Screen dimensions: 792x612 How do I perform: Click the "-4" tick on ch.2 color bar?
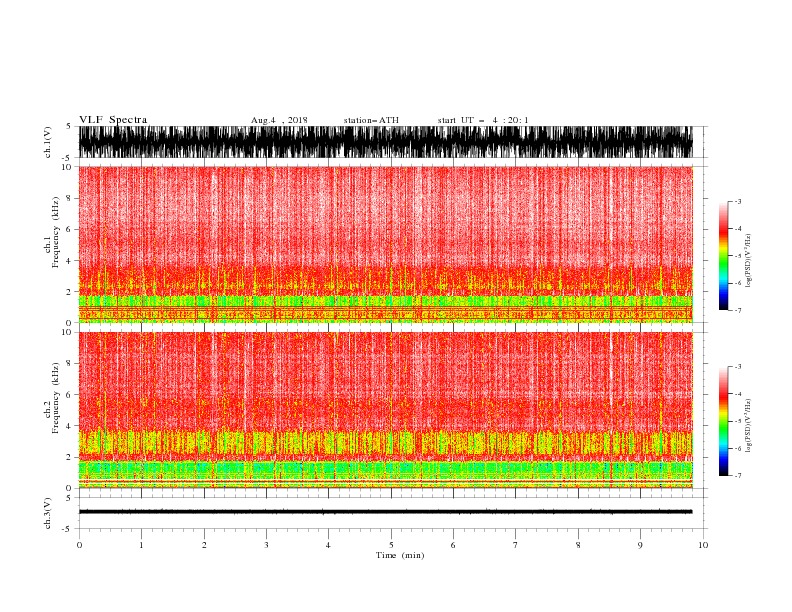(737, 394)
